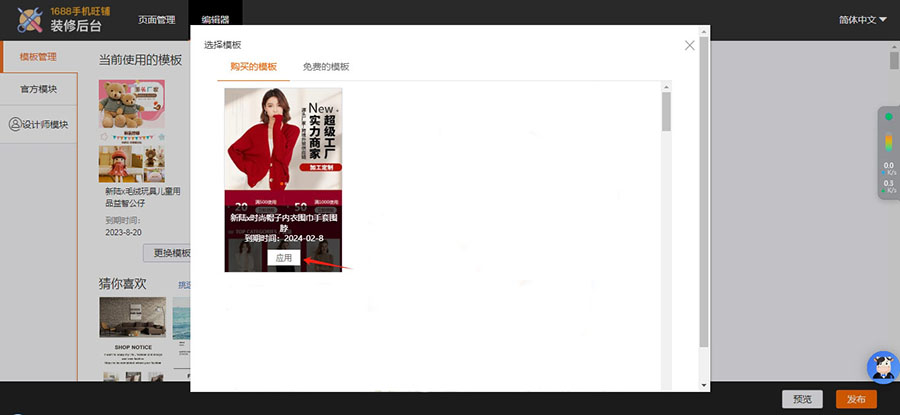
Task: Click the 新陆x时尚帽子内衣围巾 template title
Action: point(284,222)
